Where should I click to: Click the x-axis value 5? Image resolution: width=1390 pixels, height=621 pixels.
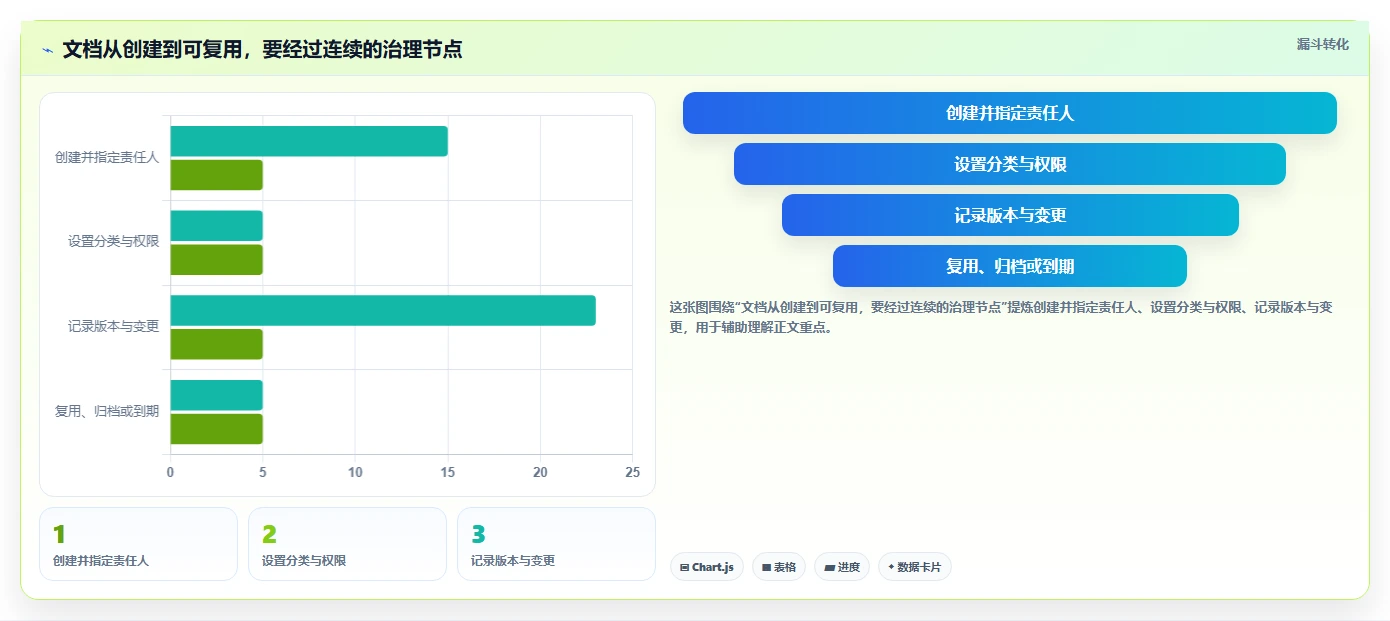(263, 472)
